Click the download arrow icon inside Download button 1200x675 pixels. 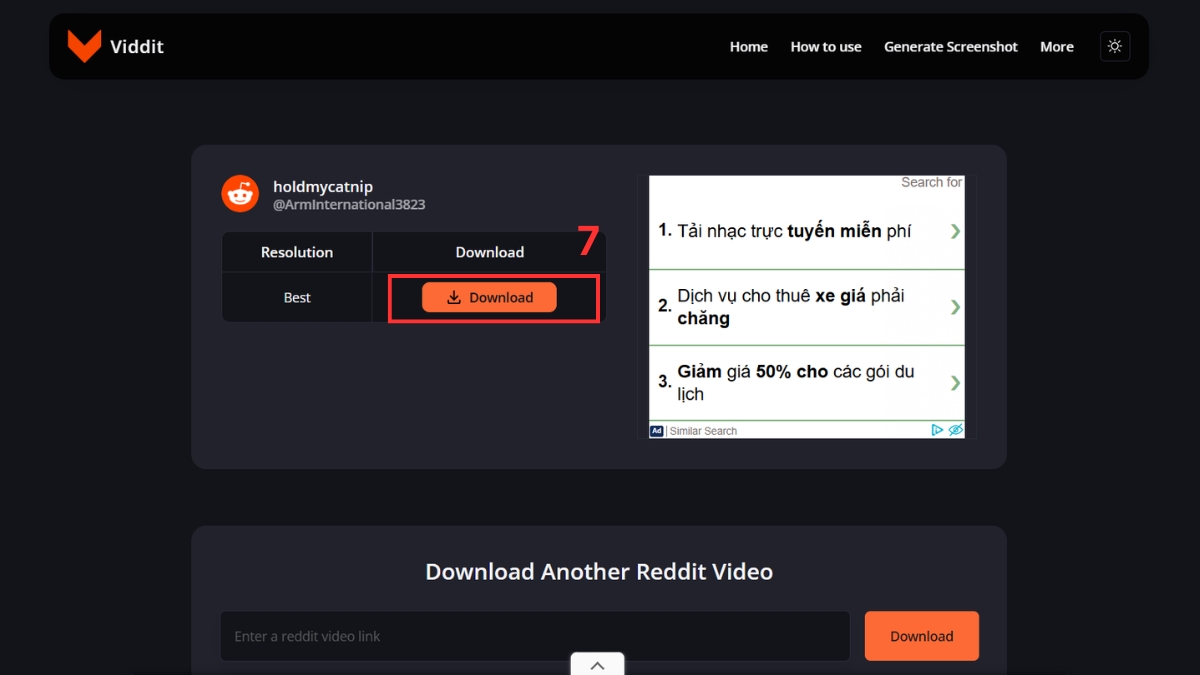point(455,297)
